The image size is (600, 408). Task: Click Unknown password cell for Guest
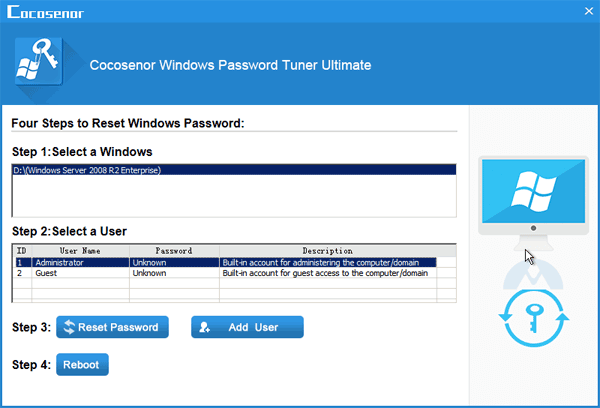[x=174, y=273]
